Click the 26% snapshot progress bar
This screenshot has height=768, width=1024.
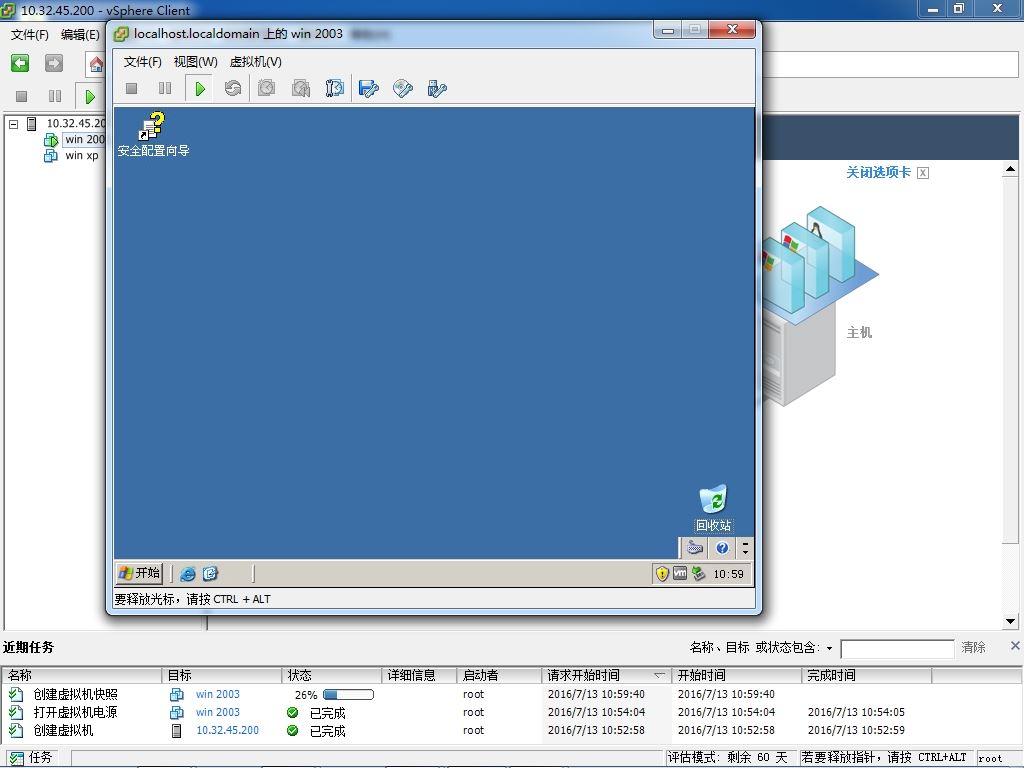[348, 694]
